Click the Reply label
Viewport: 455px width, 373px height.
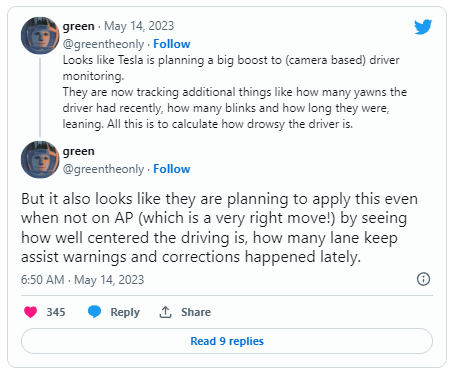tap(125, 312)
